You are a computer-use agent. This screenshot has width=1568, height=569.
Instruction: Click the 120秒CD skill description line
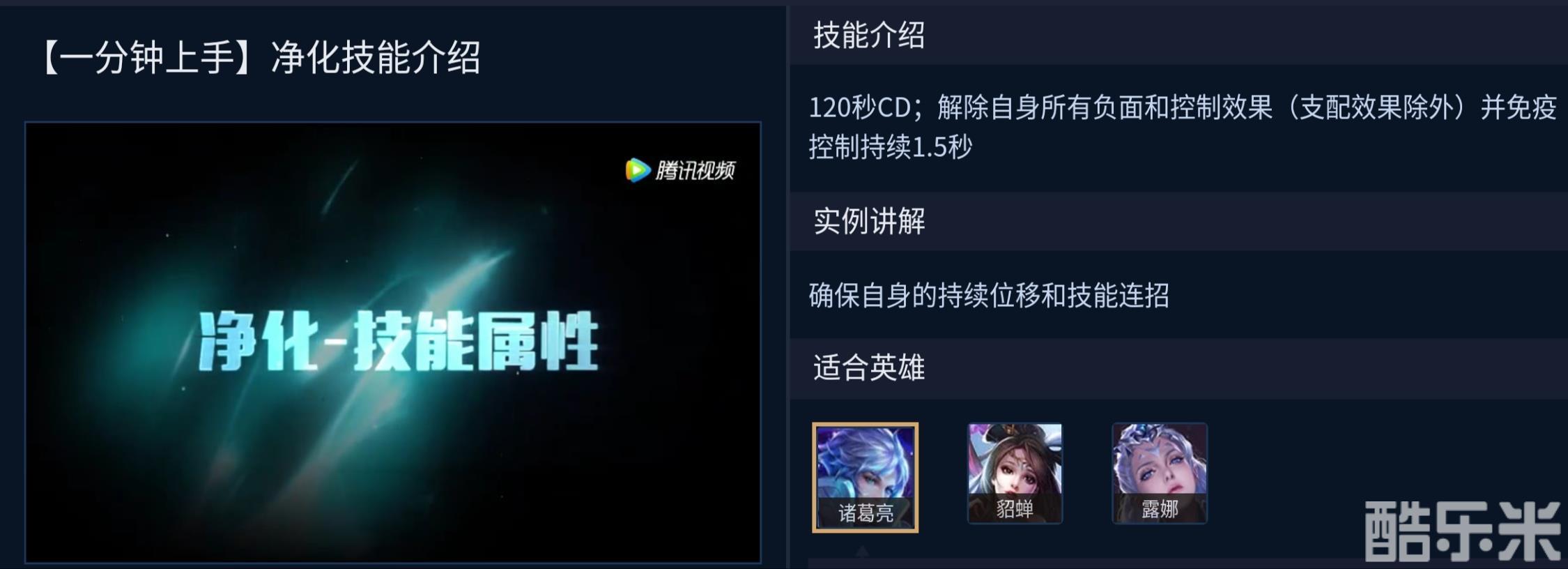[1183, 107]
